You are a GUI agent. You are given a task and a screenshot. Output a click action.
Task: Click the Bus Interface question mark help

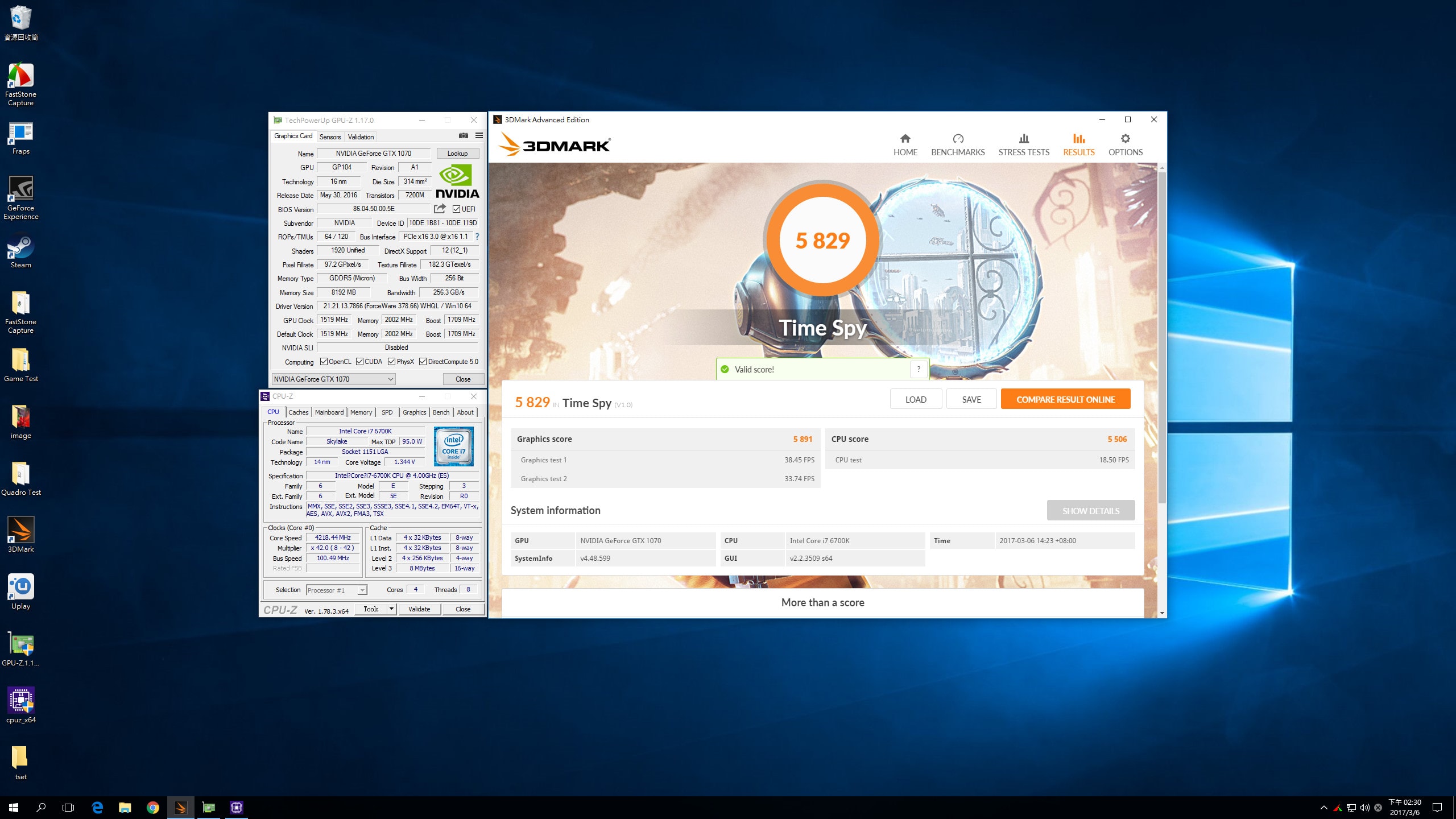click(x=477, y=237)
